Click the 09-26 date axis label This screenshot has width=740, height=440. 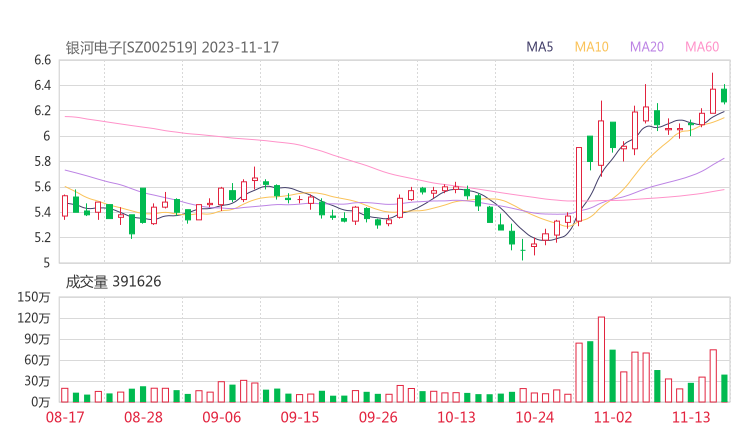point(378,417)
